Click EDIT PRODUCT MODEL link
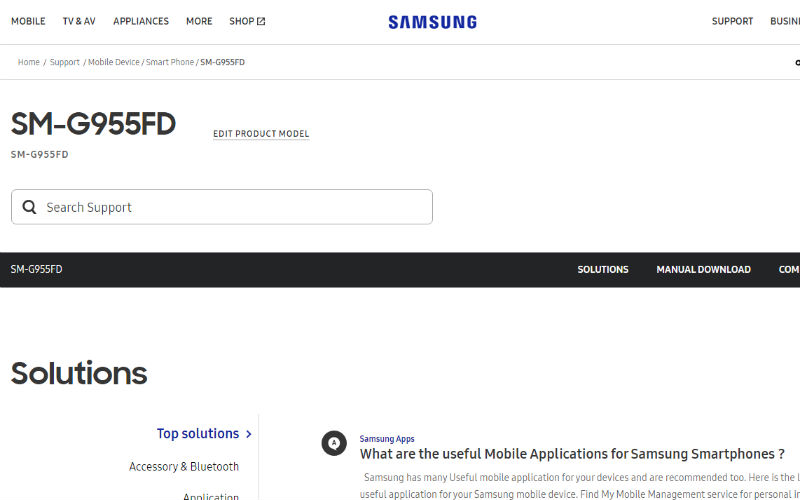 261,134
